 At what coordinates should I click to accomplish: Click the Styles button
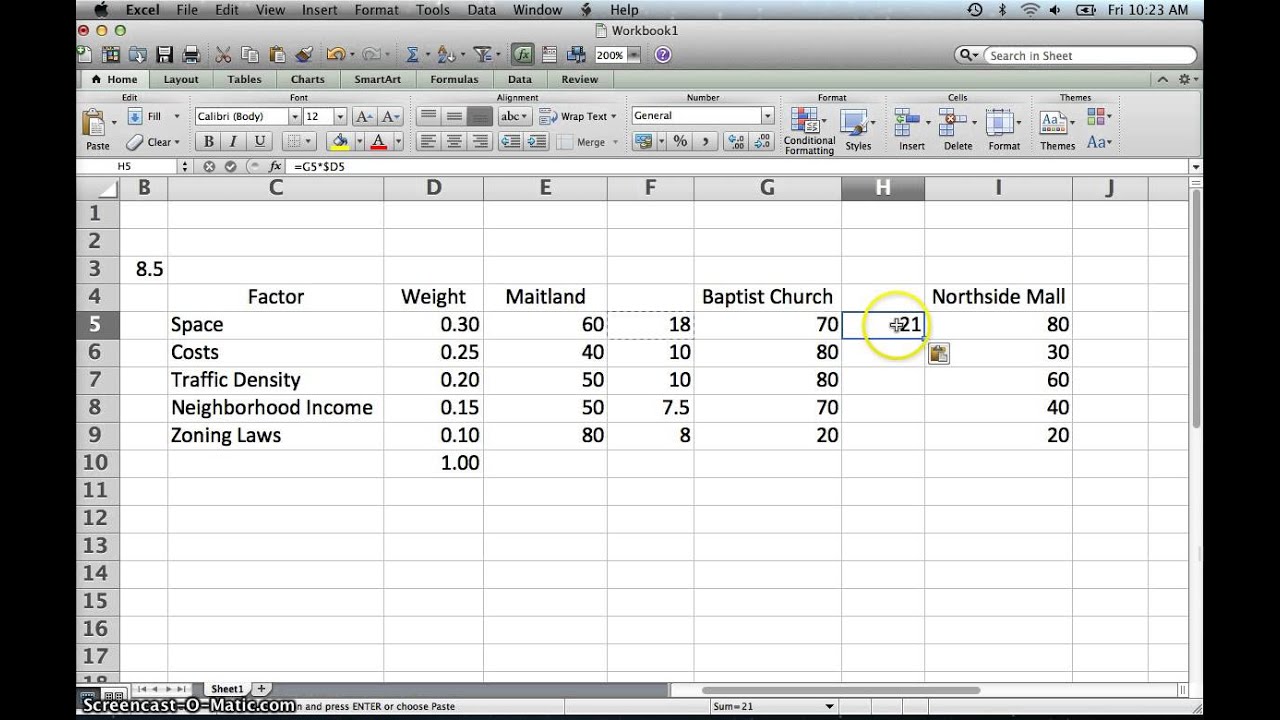tap(857, 130)
